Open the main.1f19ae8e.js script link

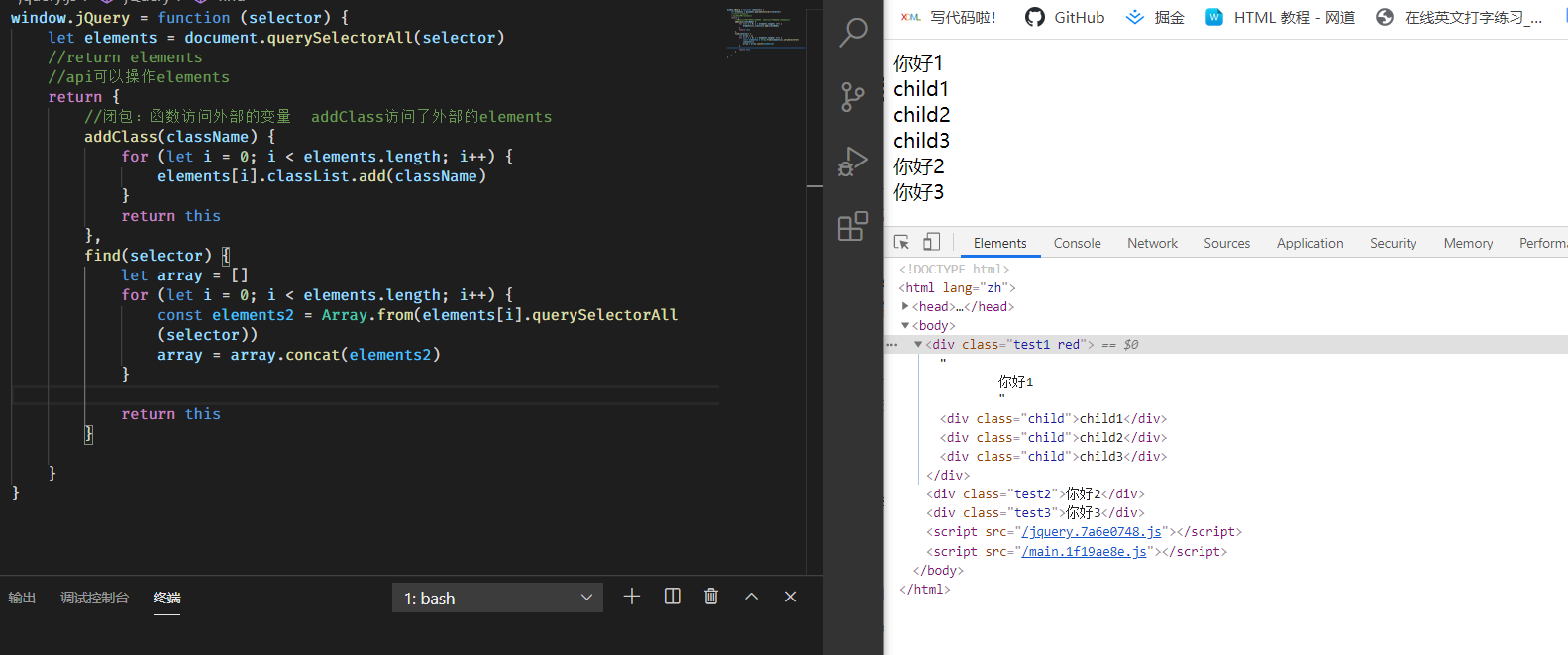click(1084, 552)
